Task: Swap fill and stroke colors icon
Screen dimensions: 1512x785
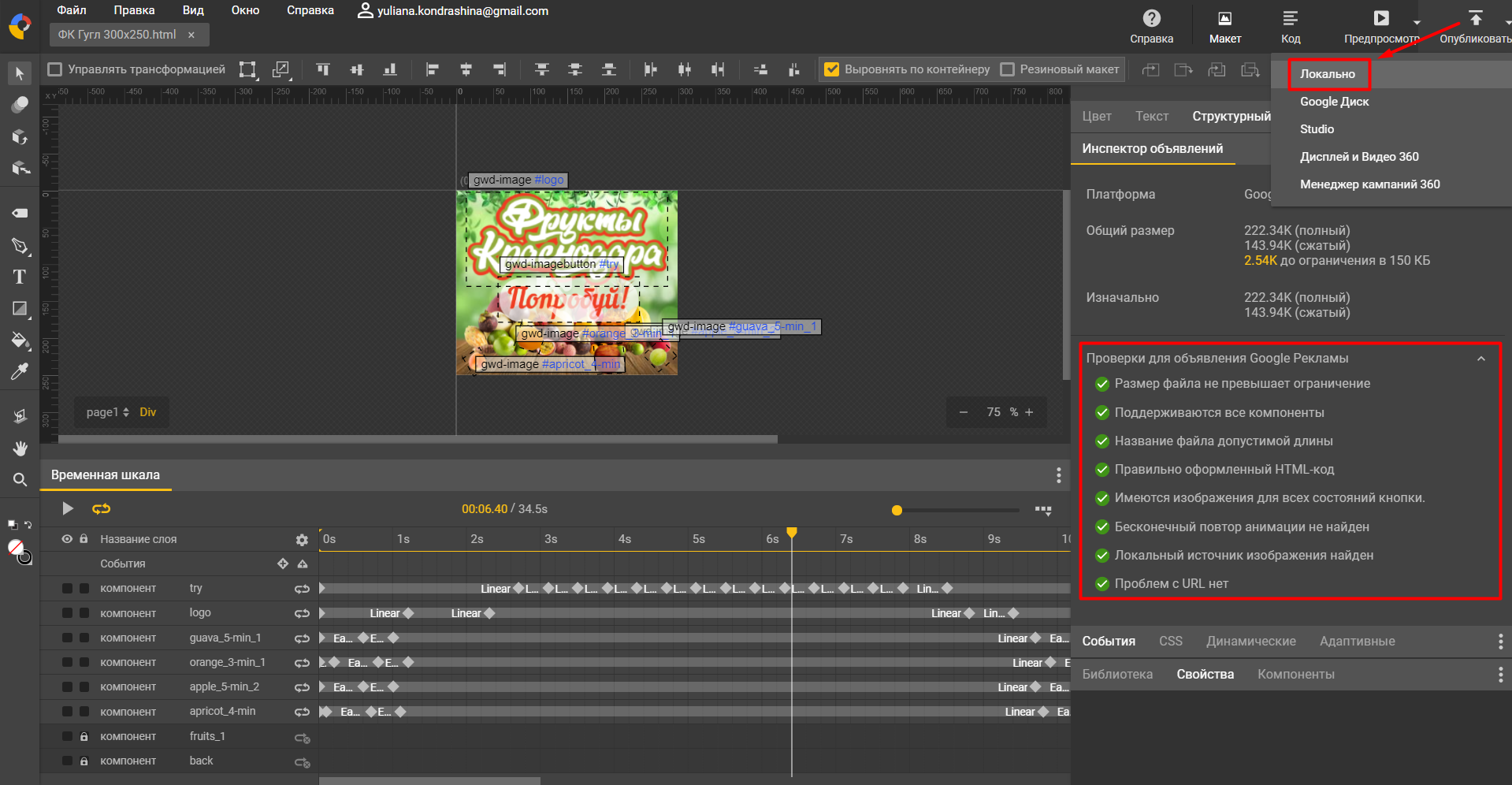Action: 28,524
